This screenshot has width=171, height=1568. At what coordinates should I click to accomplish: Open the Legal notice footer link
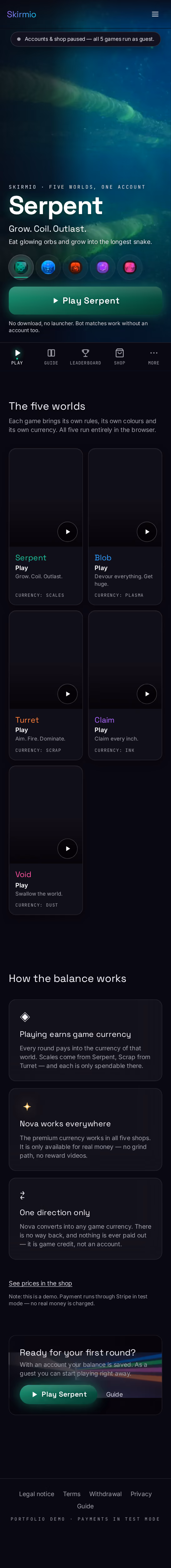36,1494
